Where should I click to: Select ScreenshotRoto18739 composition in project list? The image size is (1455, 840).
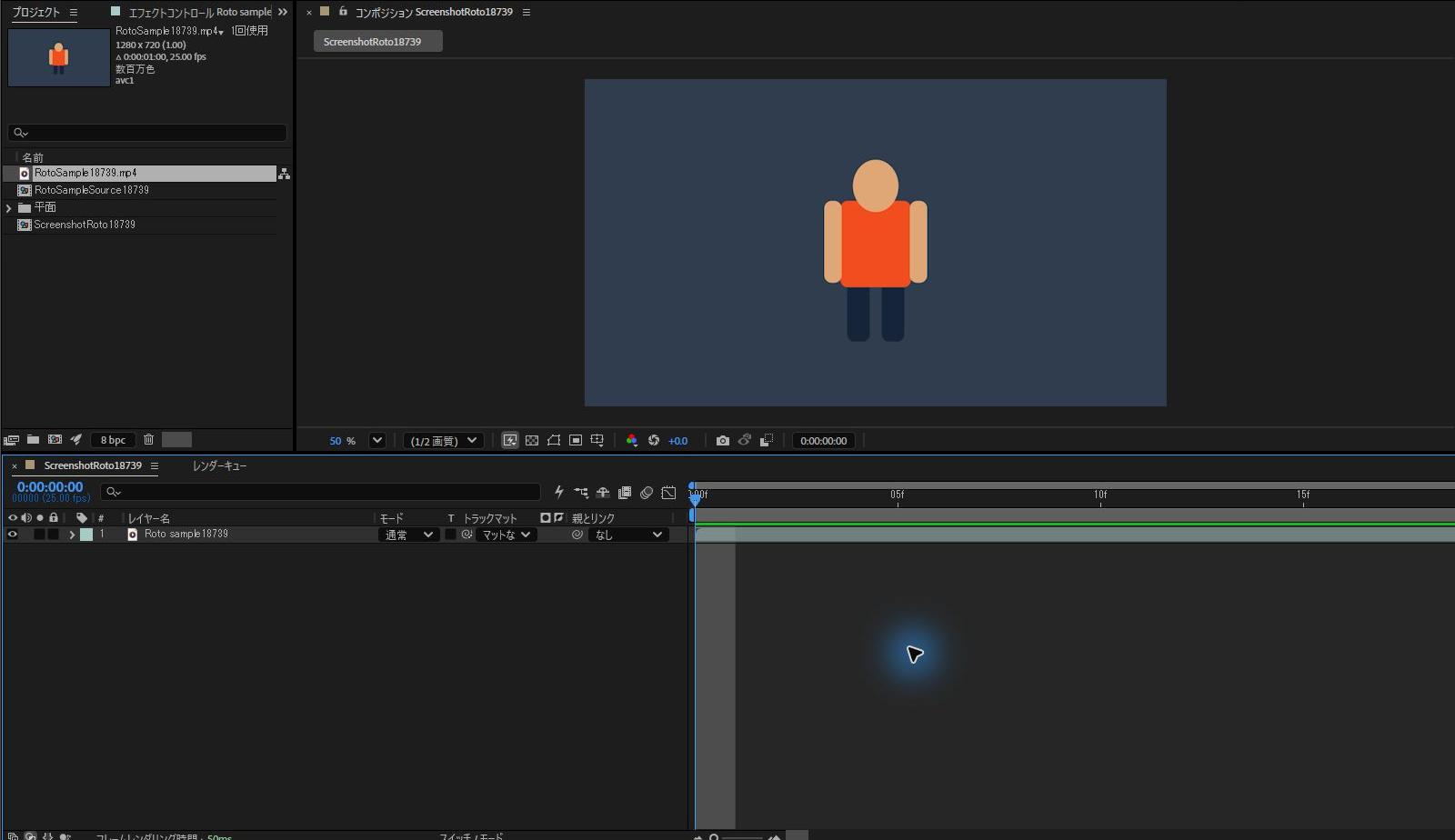pos(85,225)
